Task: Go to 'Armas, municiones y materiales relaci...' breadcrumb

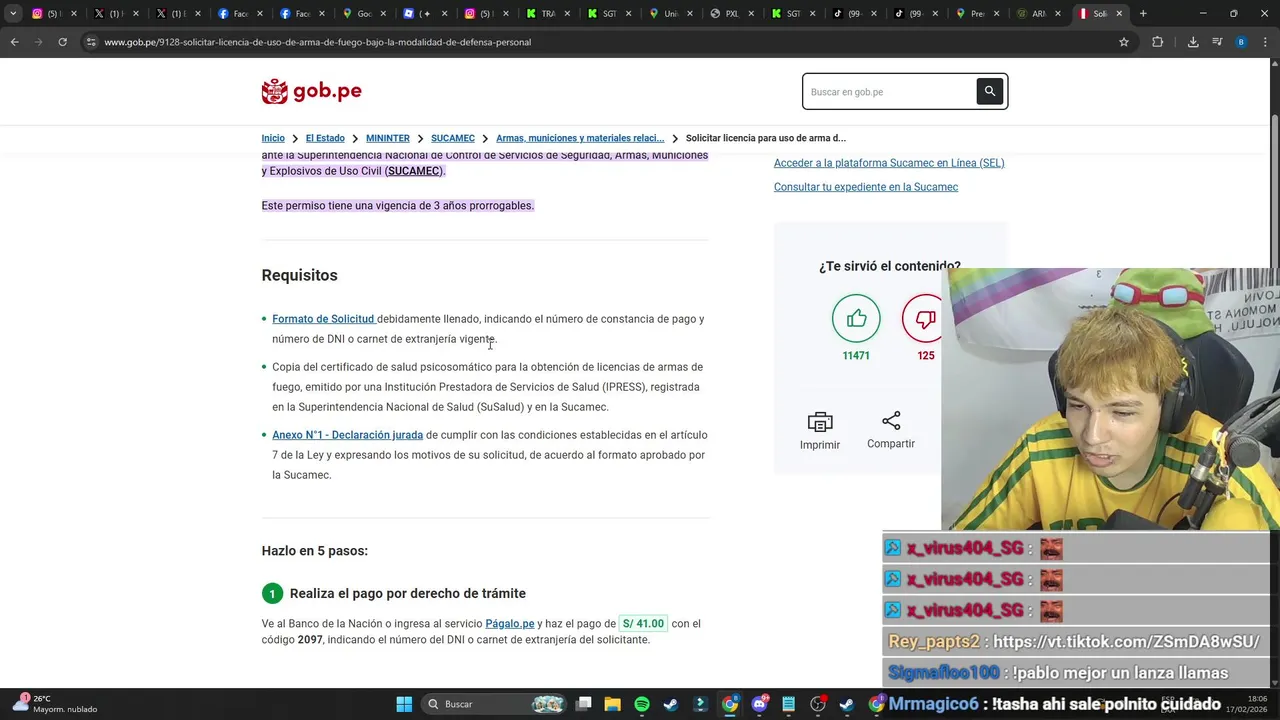Action: [x=580, y=138]
